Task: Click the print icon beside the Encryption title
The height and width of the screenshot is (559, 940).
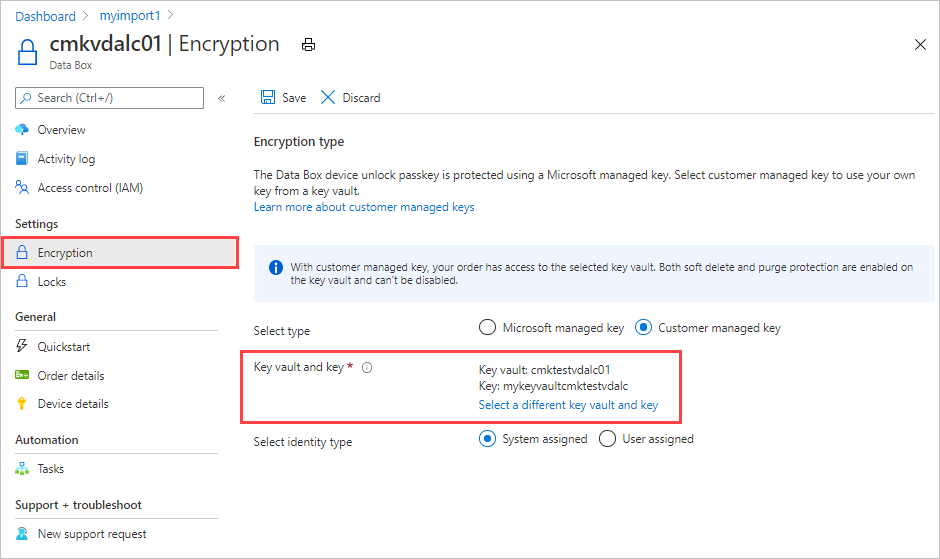Action: coord(309,45)
